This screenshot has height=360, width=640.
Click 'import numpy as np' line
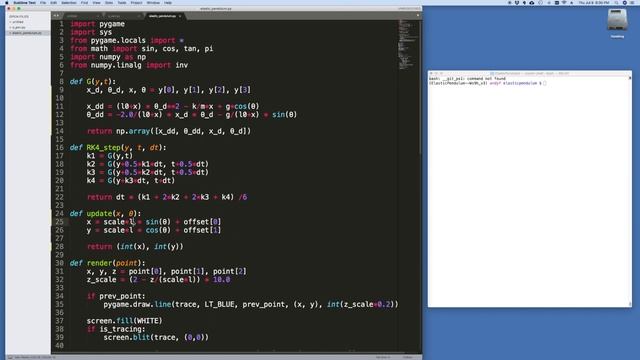pos(108,57)
